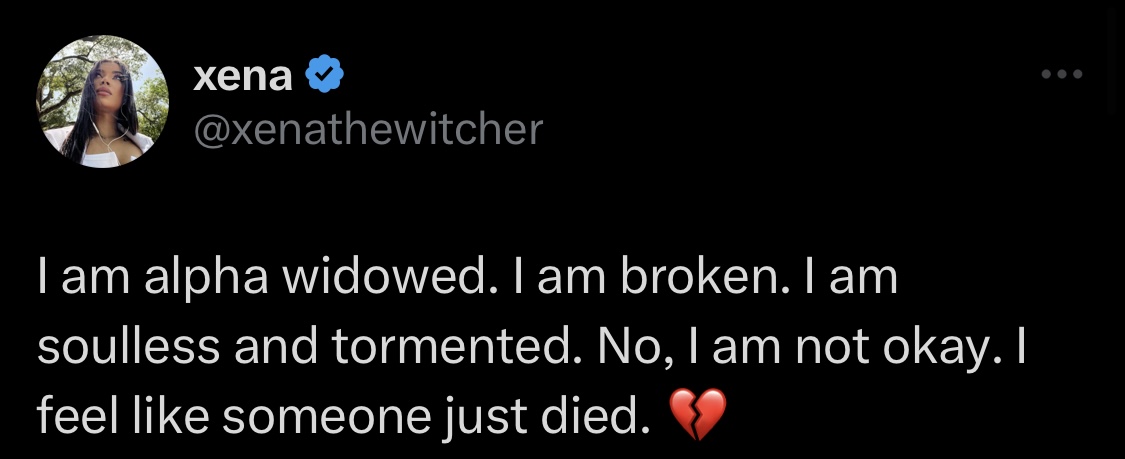Visit the @xenathewitcher handle
This screenshot has height=459, width=1125.
point(368,131)
